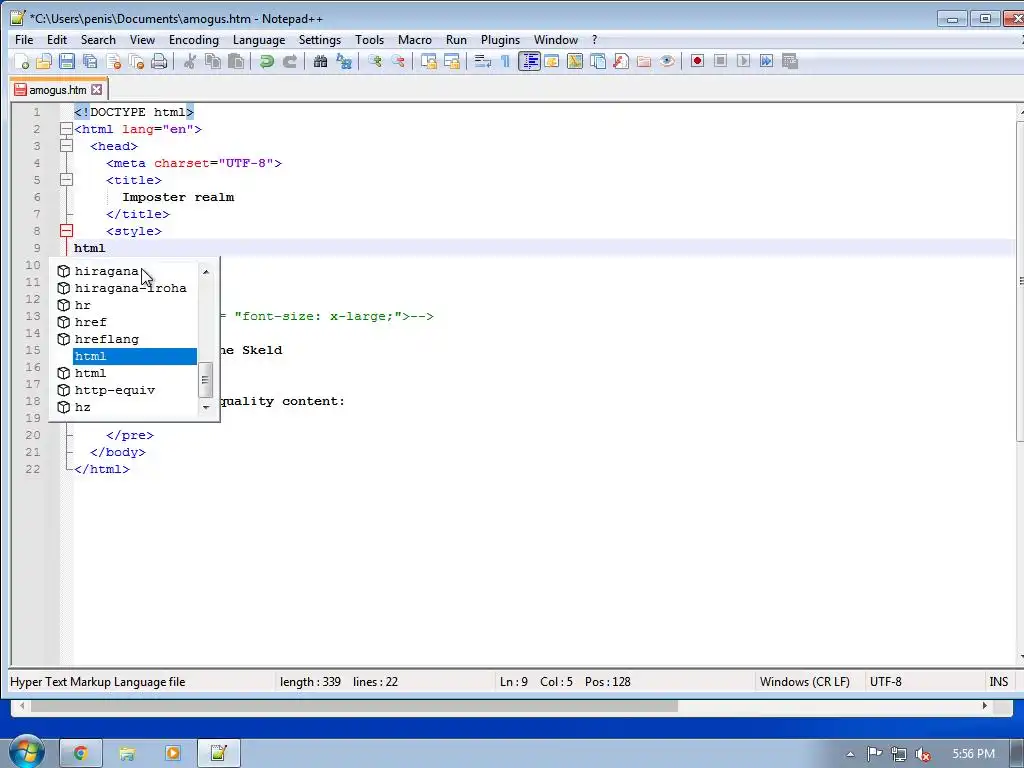The image size is (1024, 768).
Task: Click Save Recorded Macro icon
Action: pyautogui.click(x=790, y=61)
